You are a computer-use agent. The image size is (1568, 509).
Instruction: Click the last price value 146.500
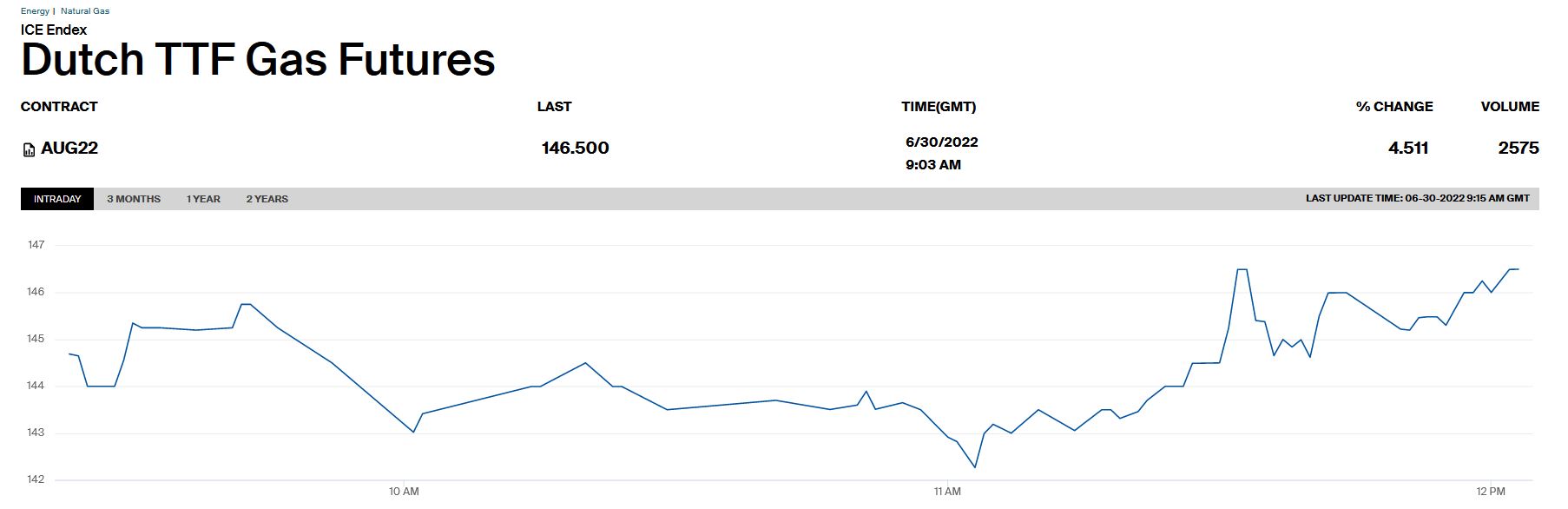575,149
